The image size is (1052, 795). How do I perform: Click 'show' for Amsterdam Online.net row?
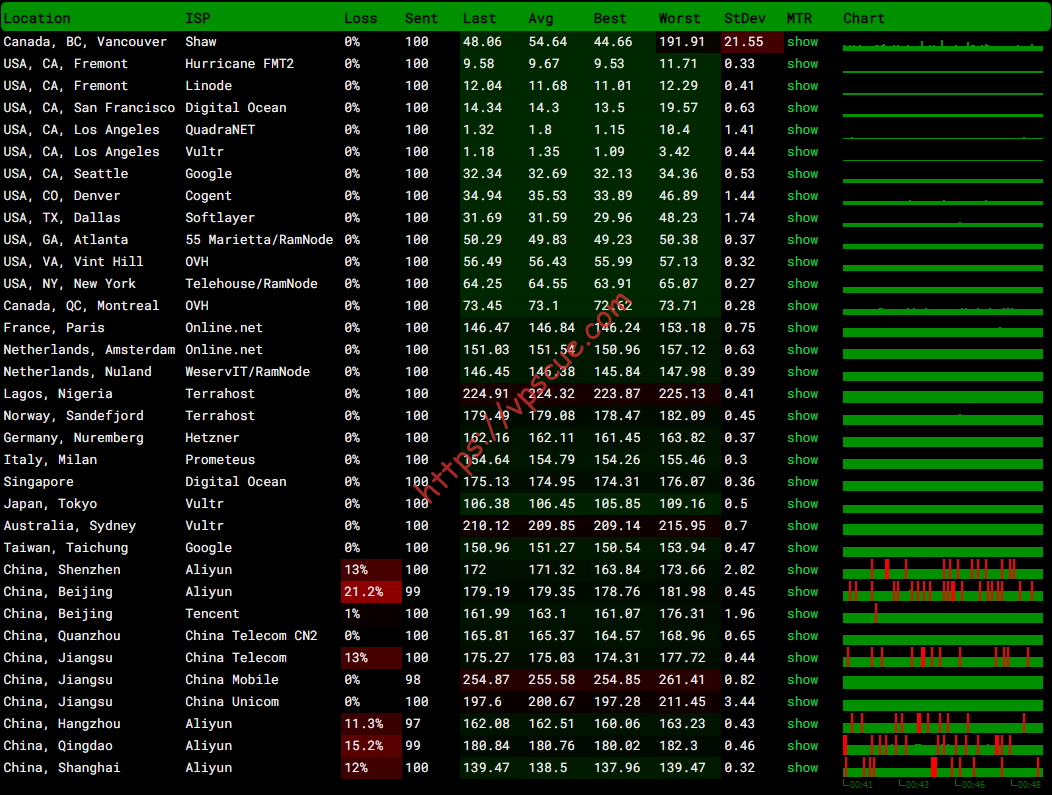tap(802, 350)
